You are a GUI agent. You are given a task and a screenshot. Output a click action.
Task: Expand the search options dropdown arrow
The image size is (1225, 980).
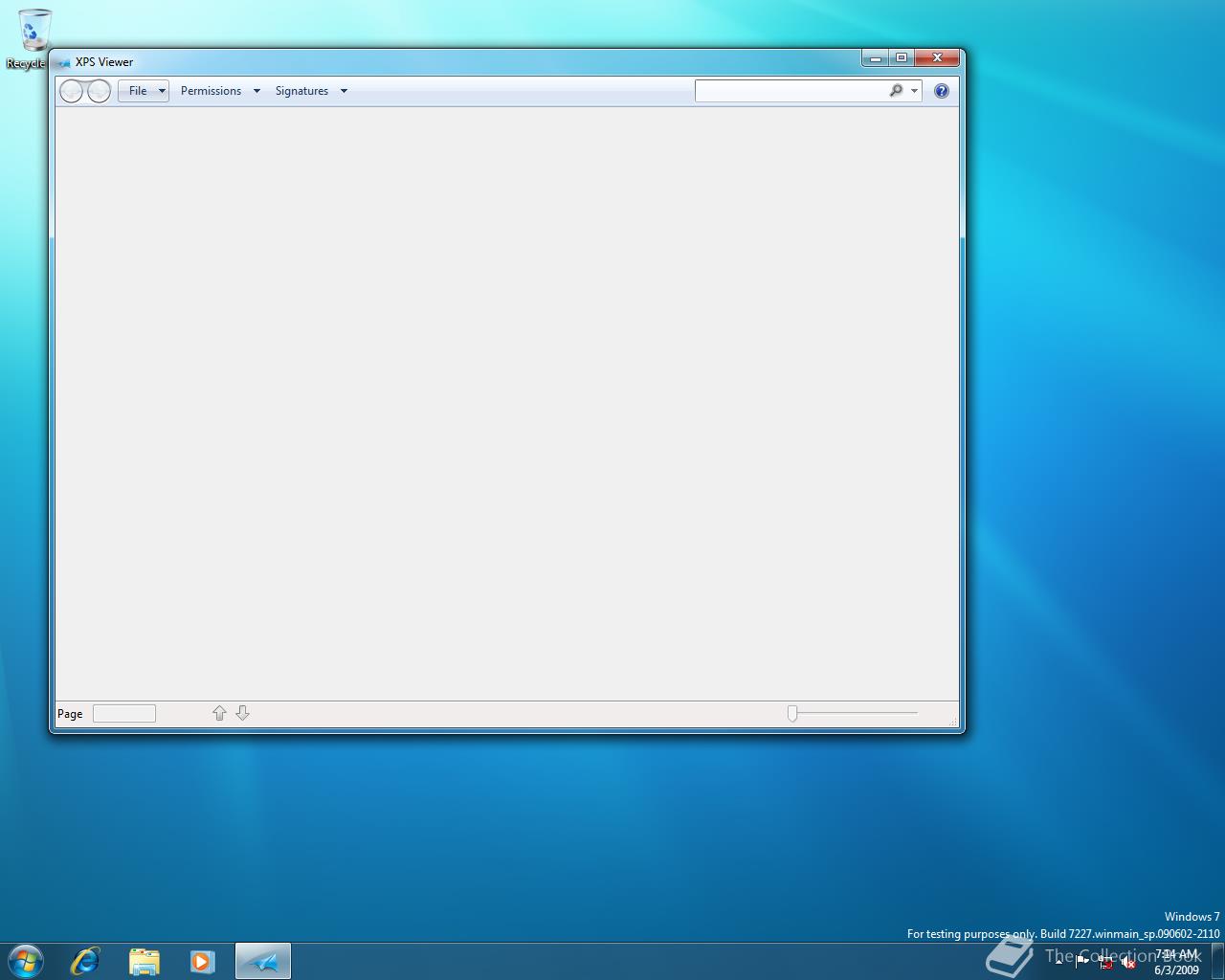[x=914, y=91]
